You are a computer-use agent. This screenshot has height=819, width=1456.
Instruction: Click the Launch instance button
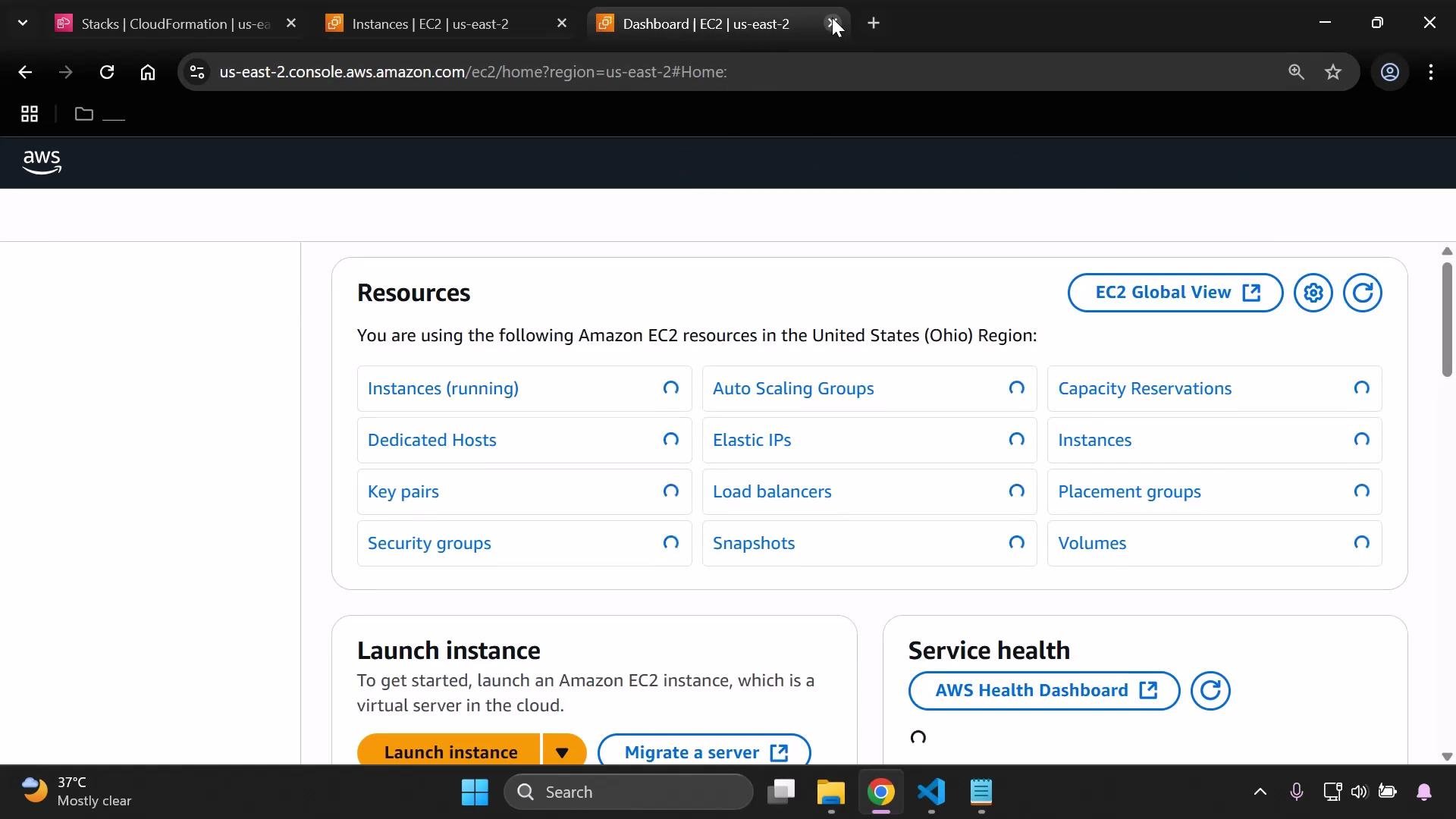(x=449, y=751)
